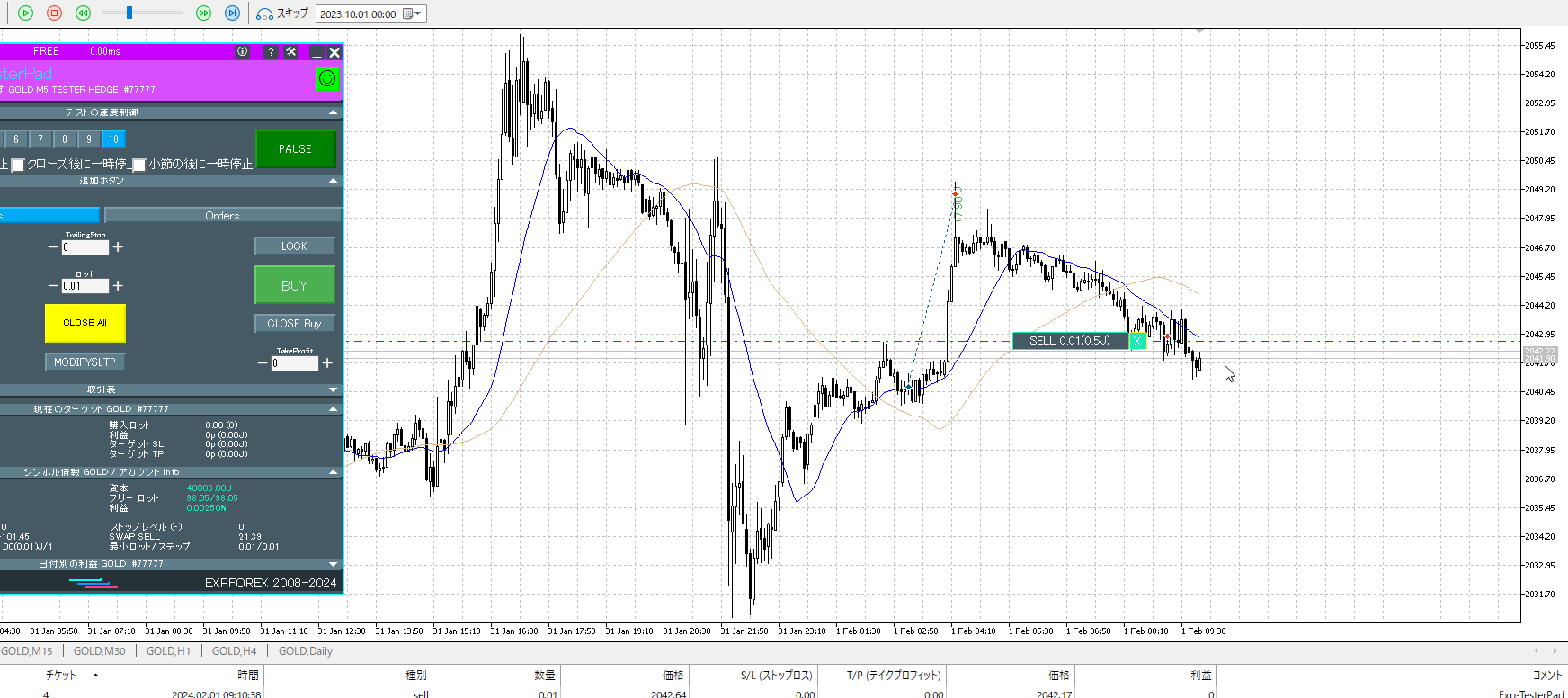The width and height of the screenshot is (1568, 698).
Task: Click the playback speed slider handle
Action: 129,13
